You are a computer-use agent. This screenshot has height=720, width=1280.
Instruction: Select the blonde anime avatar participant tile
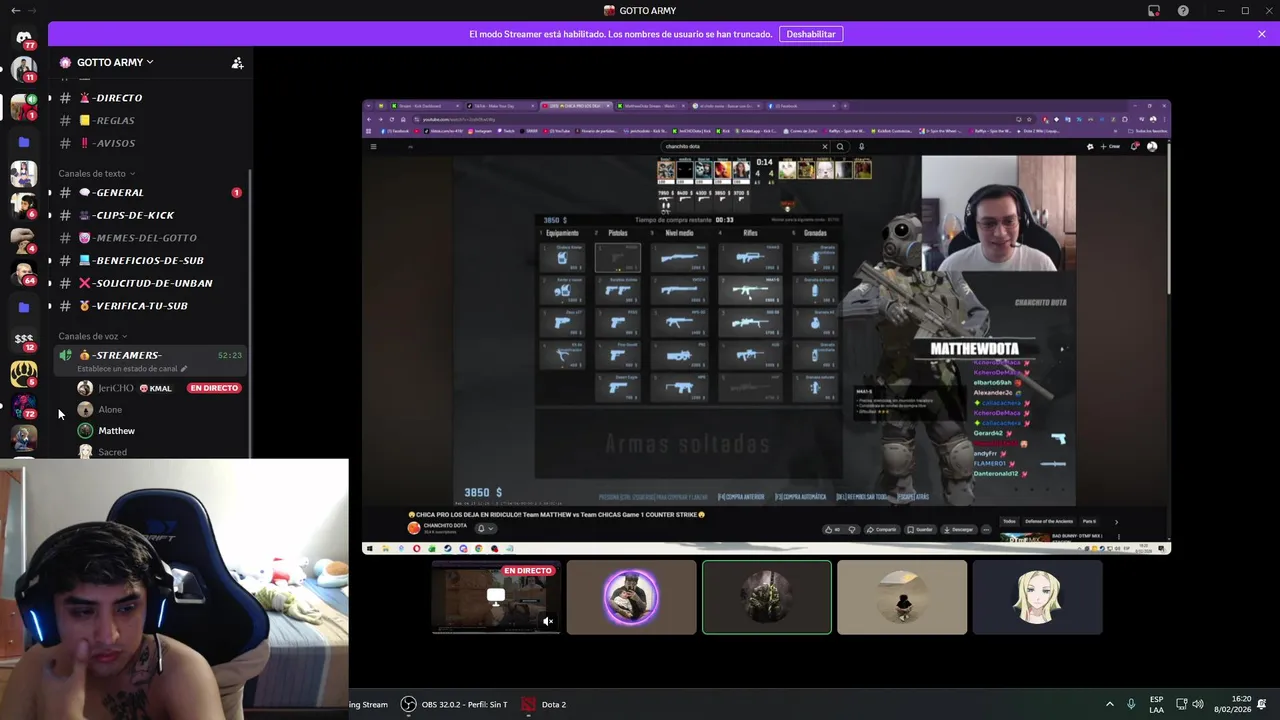1037,597
